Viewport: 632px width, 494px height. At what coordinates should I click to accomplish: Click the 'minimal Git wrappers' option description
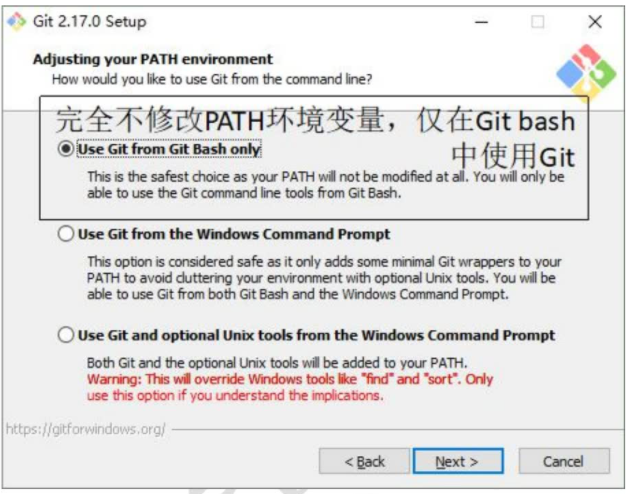click(x=324, y=278)
